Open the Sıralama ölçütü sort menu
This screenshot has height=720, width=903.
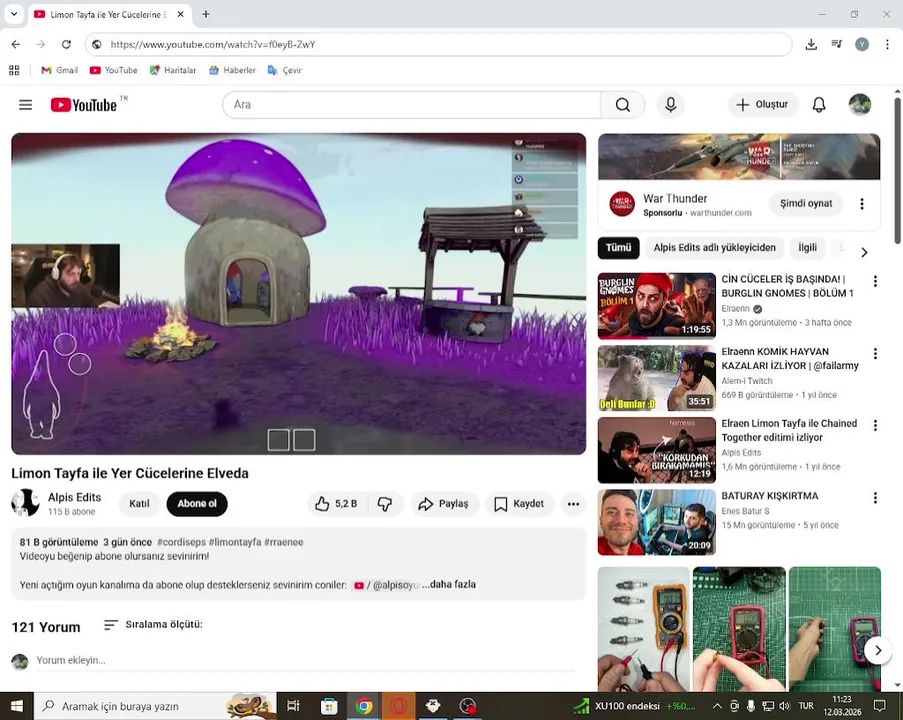pyautogui.click(x=153, y=624)
